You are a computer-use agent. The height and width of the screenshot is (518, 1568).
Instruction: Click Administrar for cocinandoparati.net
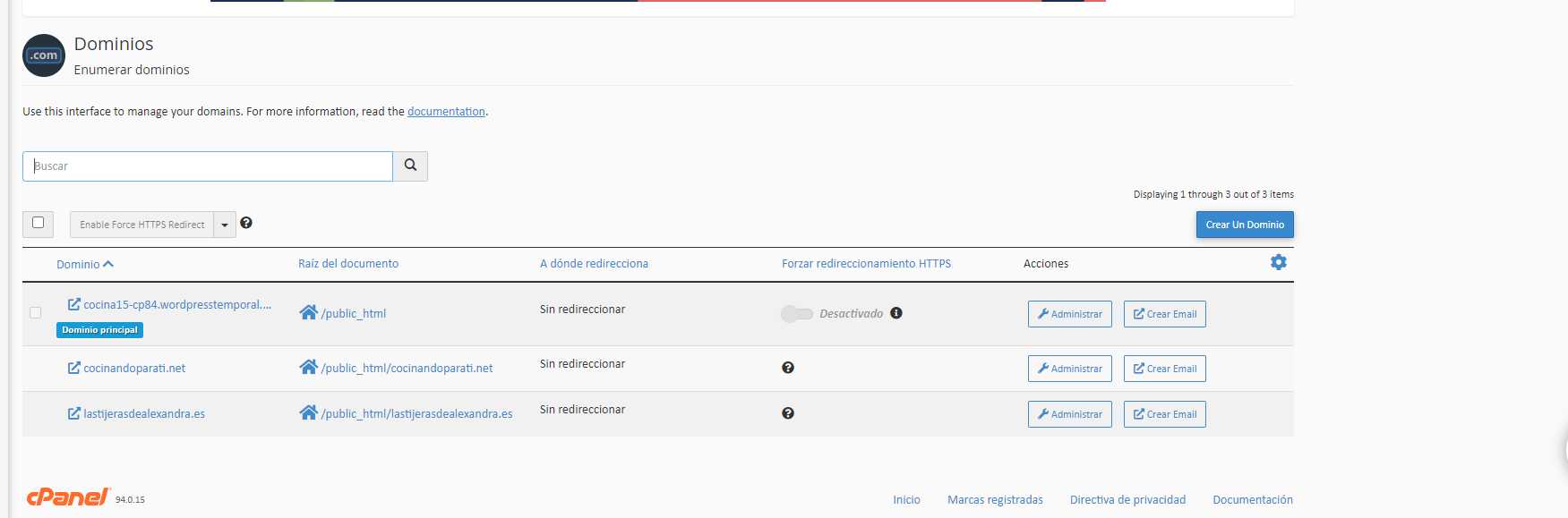click(1070, 369)
